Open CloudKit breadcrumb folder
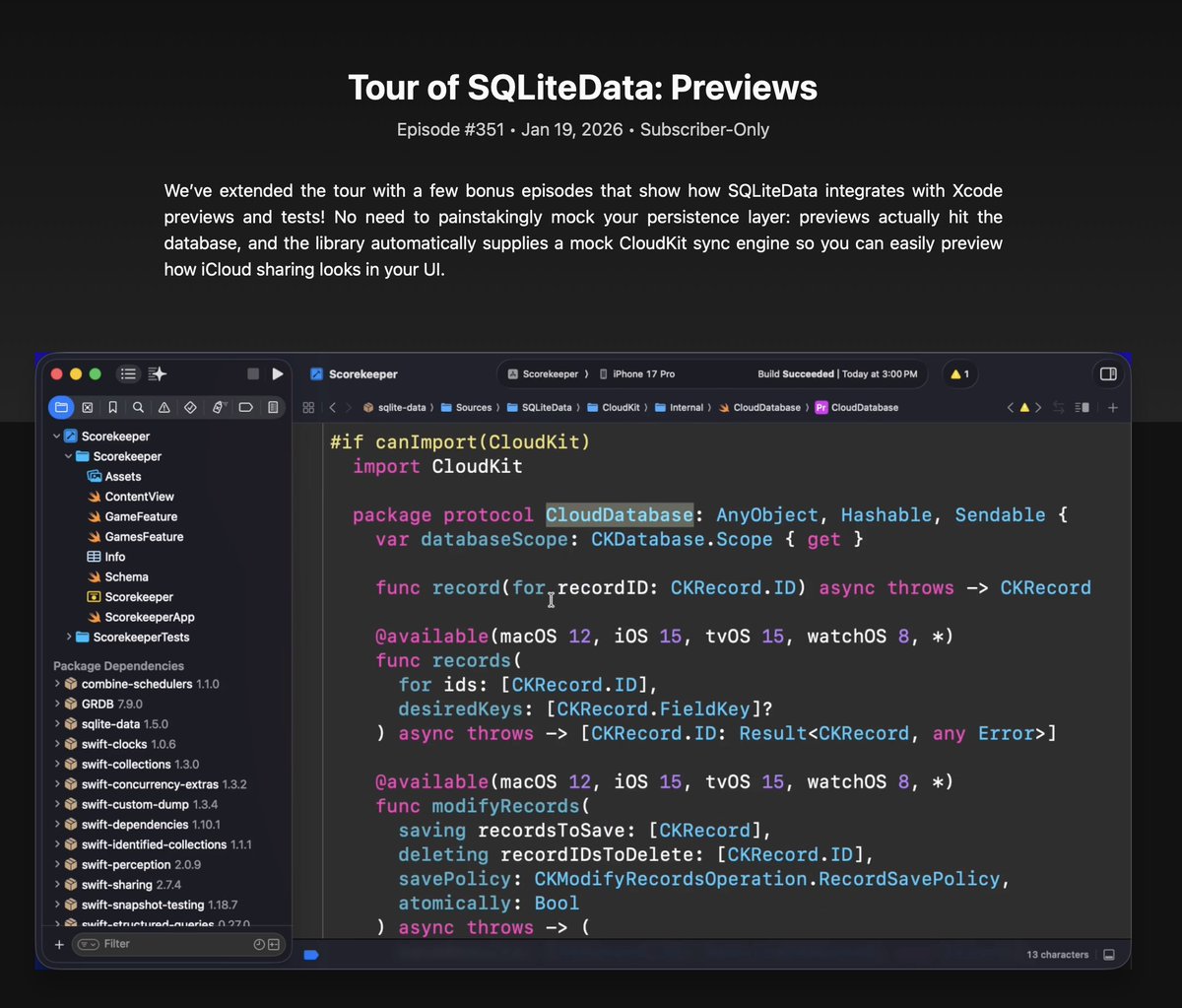 tap(613, 407)
